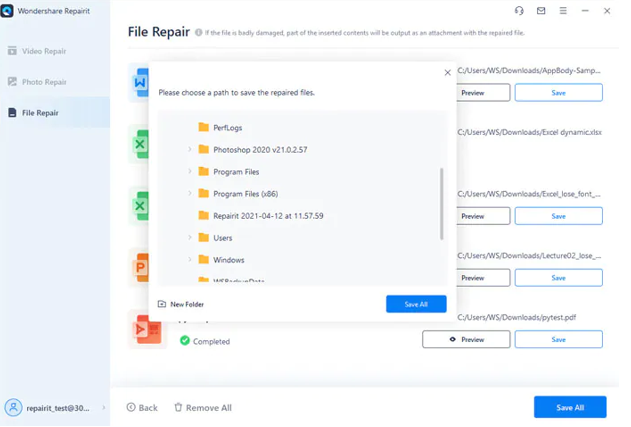
Task: Switch to Video Repair in sidebar
Action: tap(44, 51)
